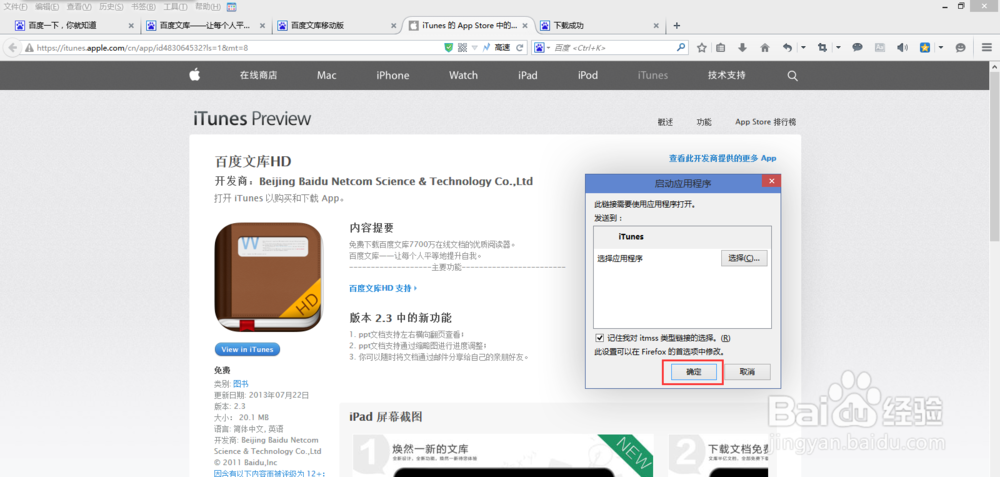Image resolution: width=1000 pixels, height=477 pixels.
Task: Close the 百度文库移动版 tab
Action: tap(394, 26)
